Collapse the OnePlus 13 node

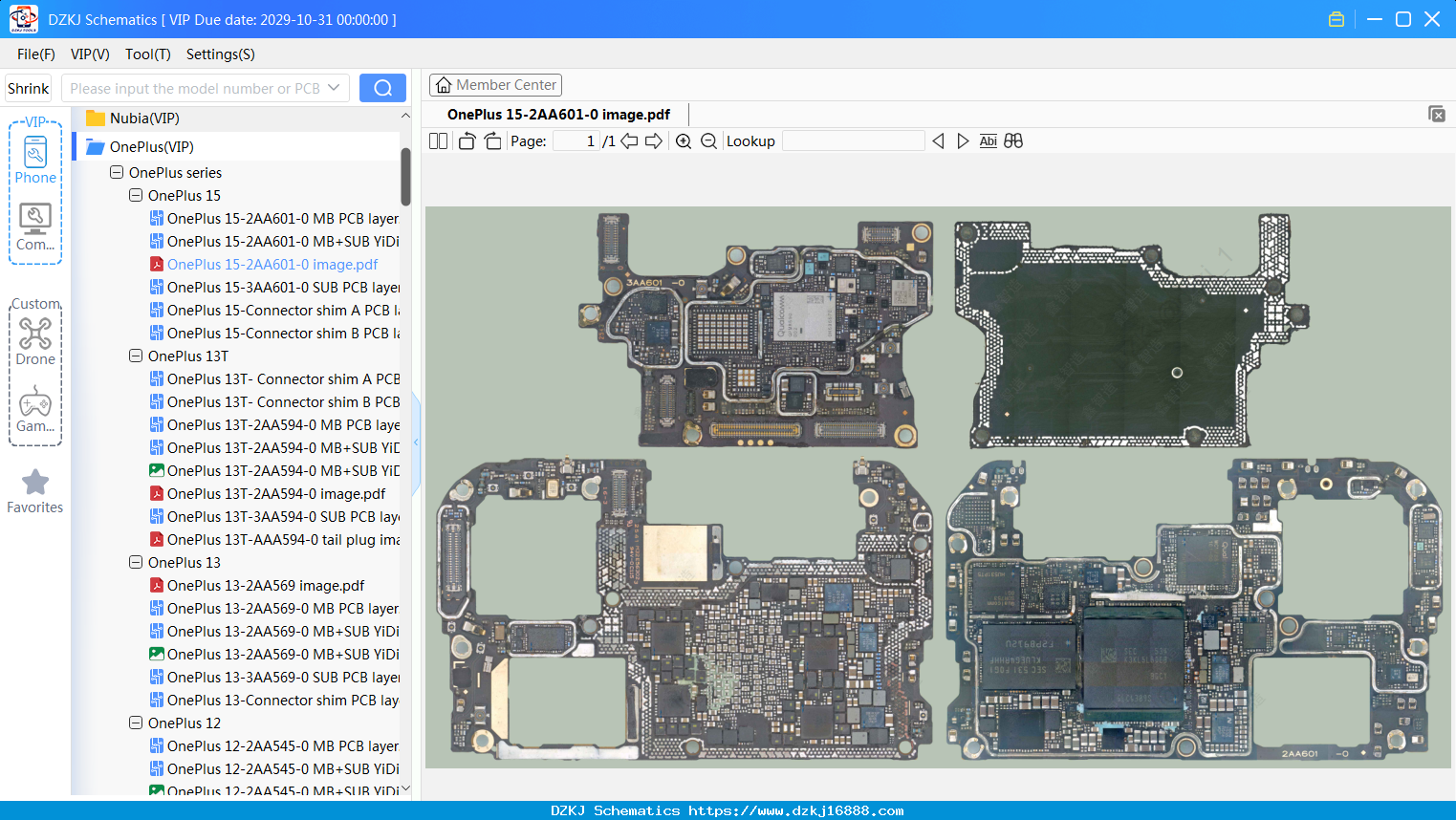click(x=136, y=563)
